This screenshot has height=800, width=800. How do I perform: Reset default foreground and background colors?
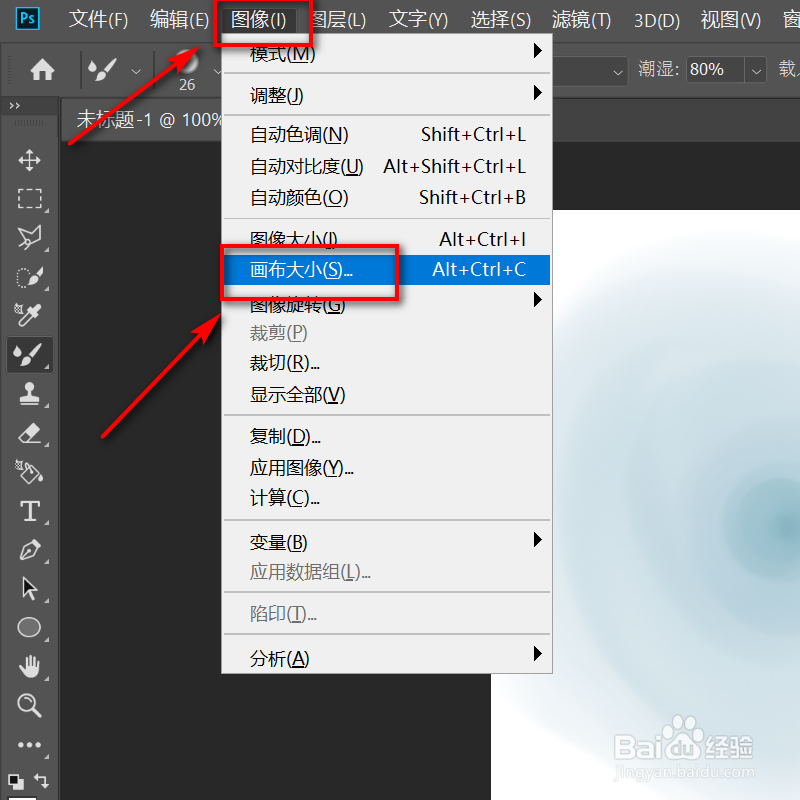16,781
